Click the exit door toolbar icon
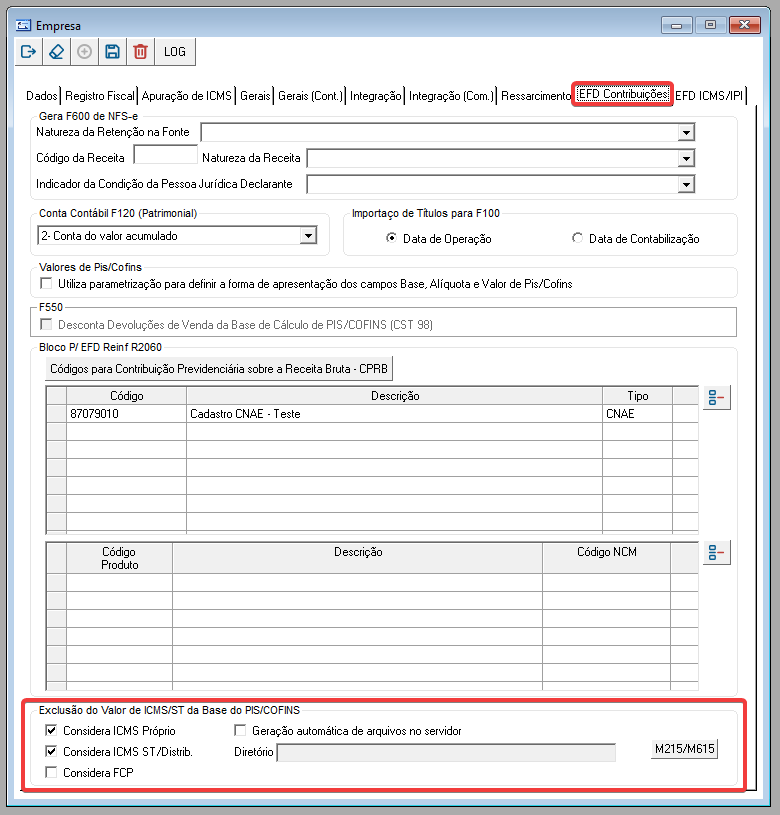The width and height of the screenshot is (780, 815). pos(29,51)
